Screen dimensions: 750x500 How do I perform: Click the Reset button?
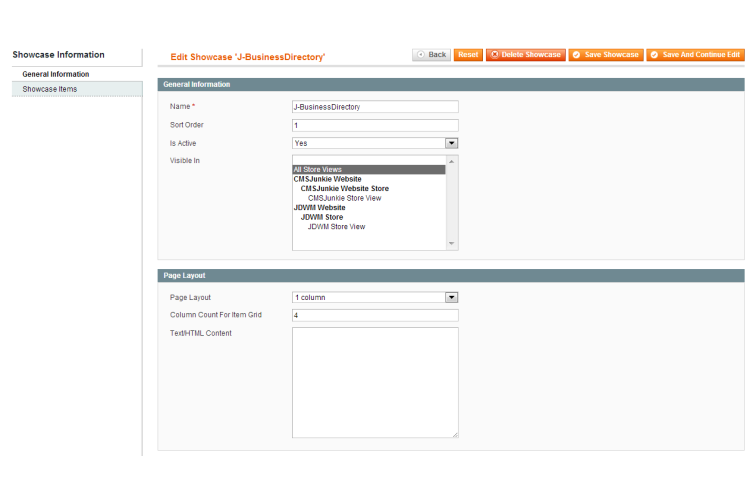coord(468,55)
